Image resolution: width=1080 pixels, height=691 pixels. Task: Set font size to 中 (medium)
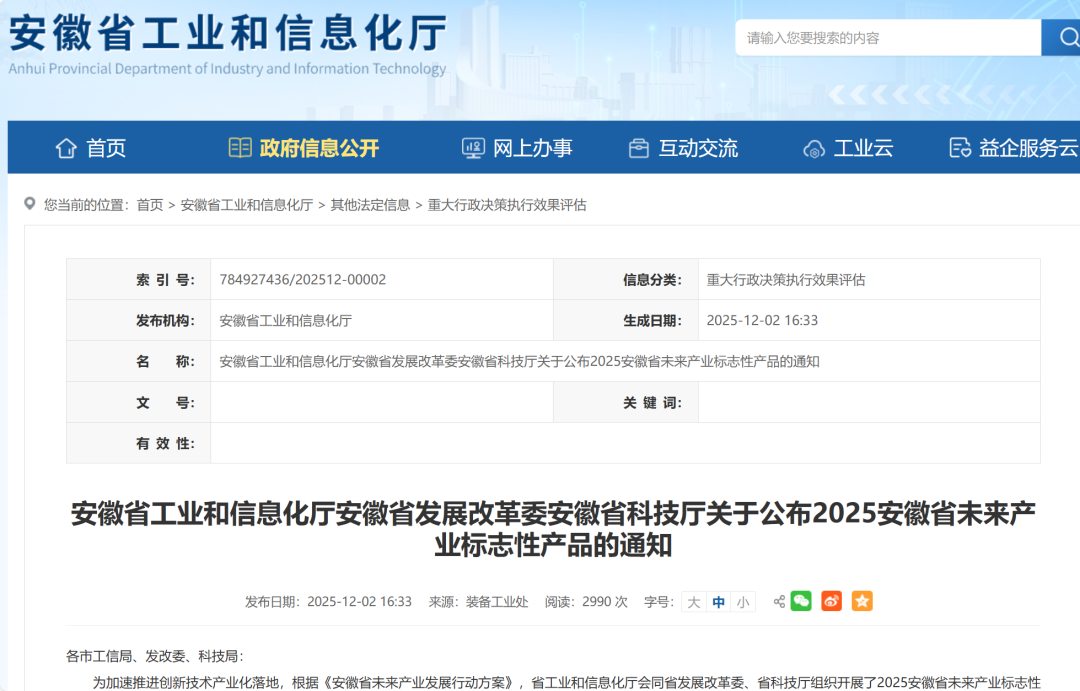[x=718, y=602]
